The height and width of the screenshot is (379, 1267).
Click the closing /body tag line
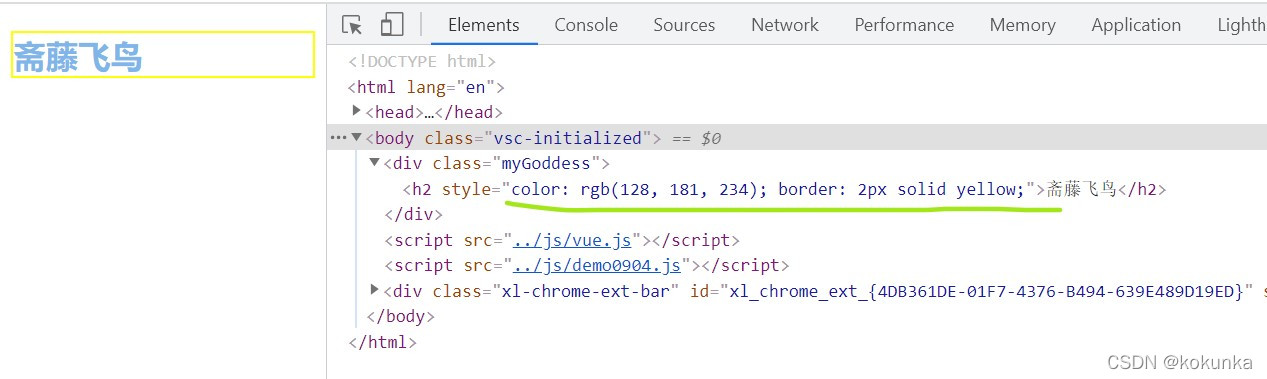click(x=401, y=316)
